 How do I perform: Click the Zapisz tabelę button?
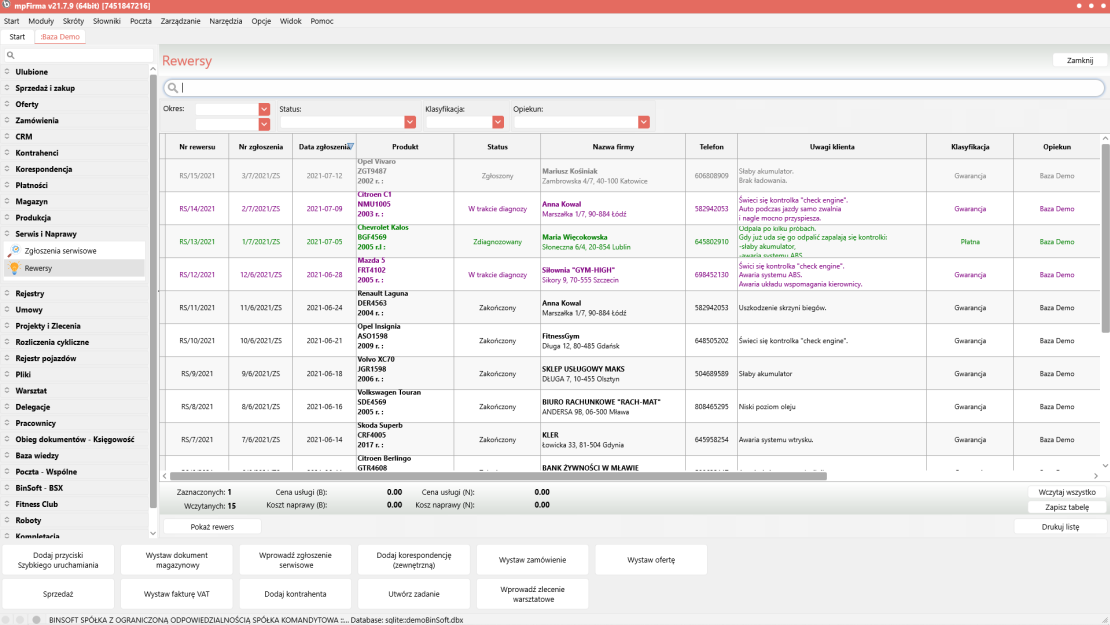pos(1067,507)
